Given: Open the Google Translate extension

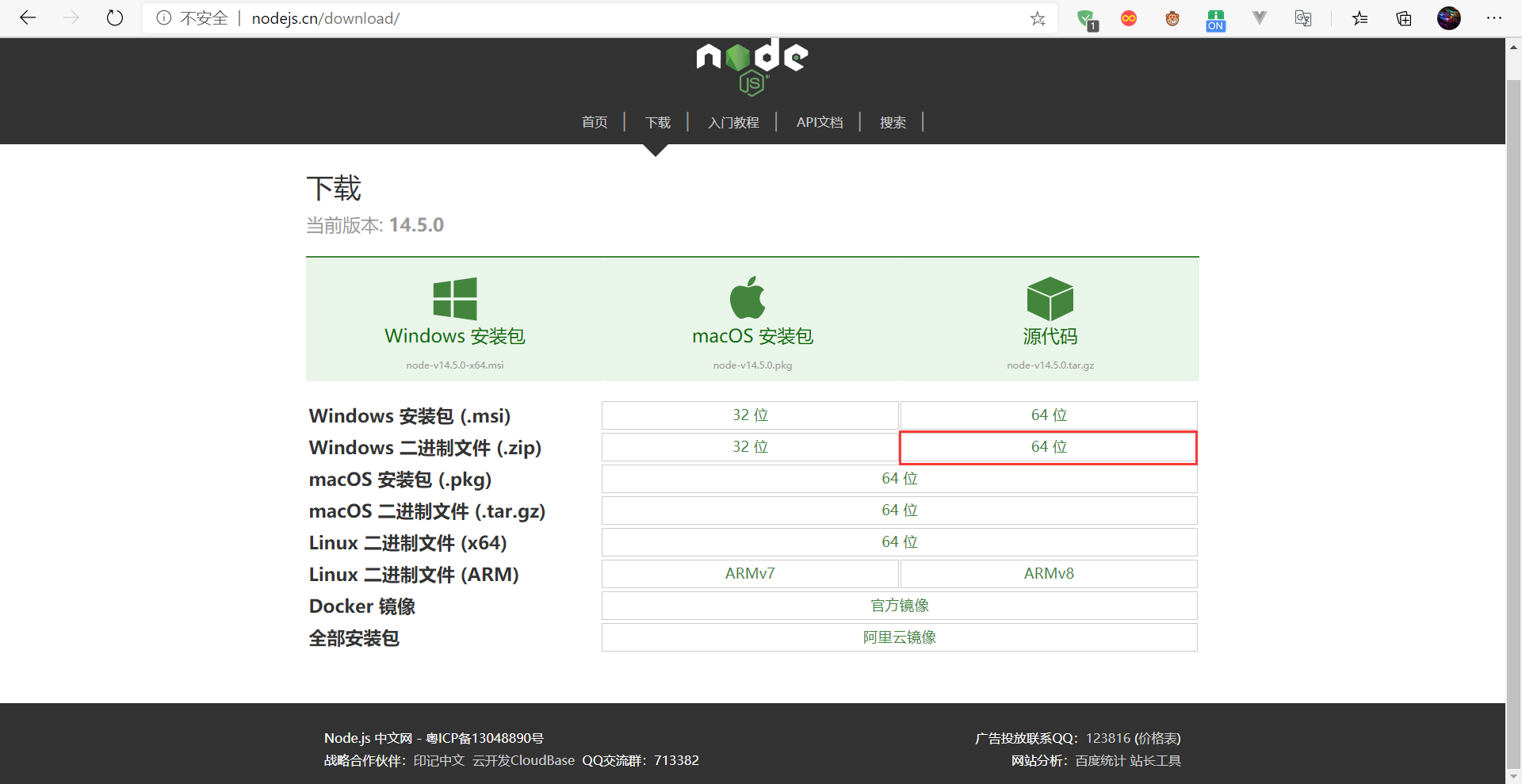Looking at the screenshot, I should [x=1302, y=18].
